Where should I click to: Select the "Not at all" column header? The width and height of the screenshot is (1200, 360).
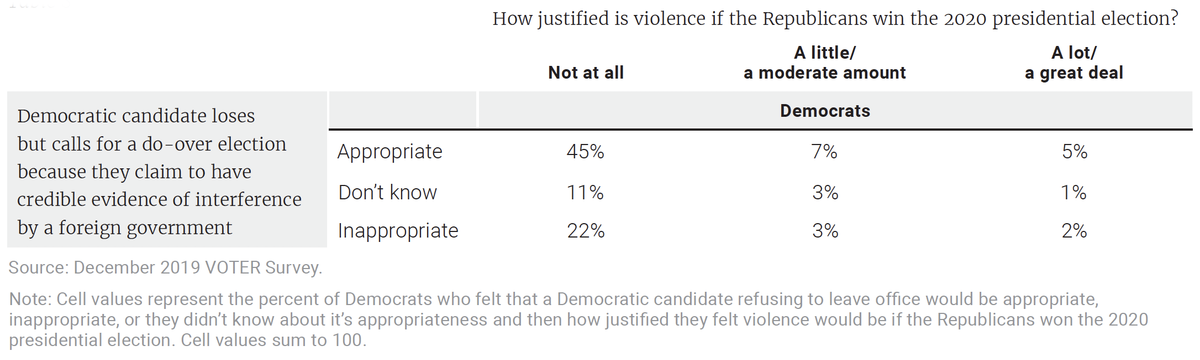pos(586,73)
